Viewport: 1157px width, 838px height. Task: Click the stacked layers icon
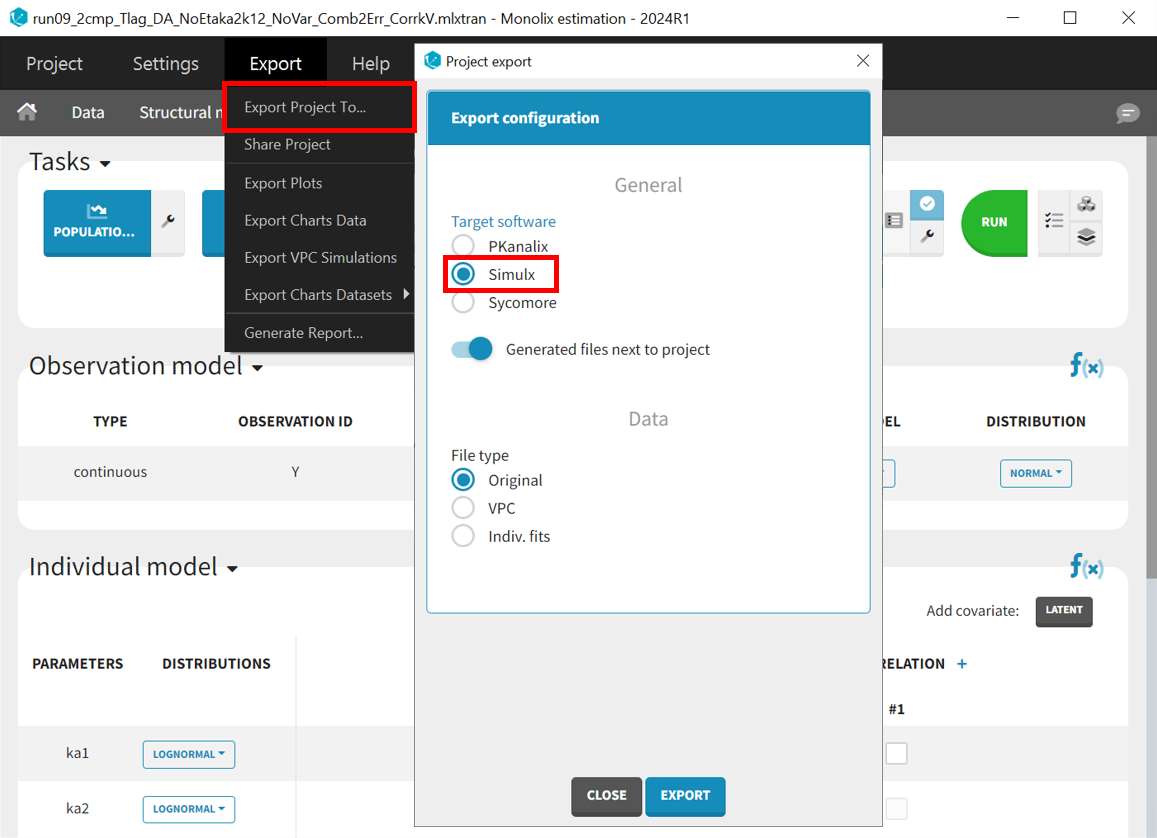tap(1087, 238)
